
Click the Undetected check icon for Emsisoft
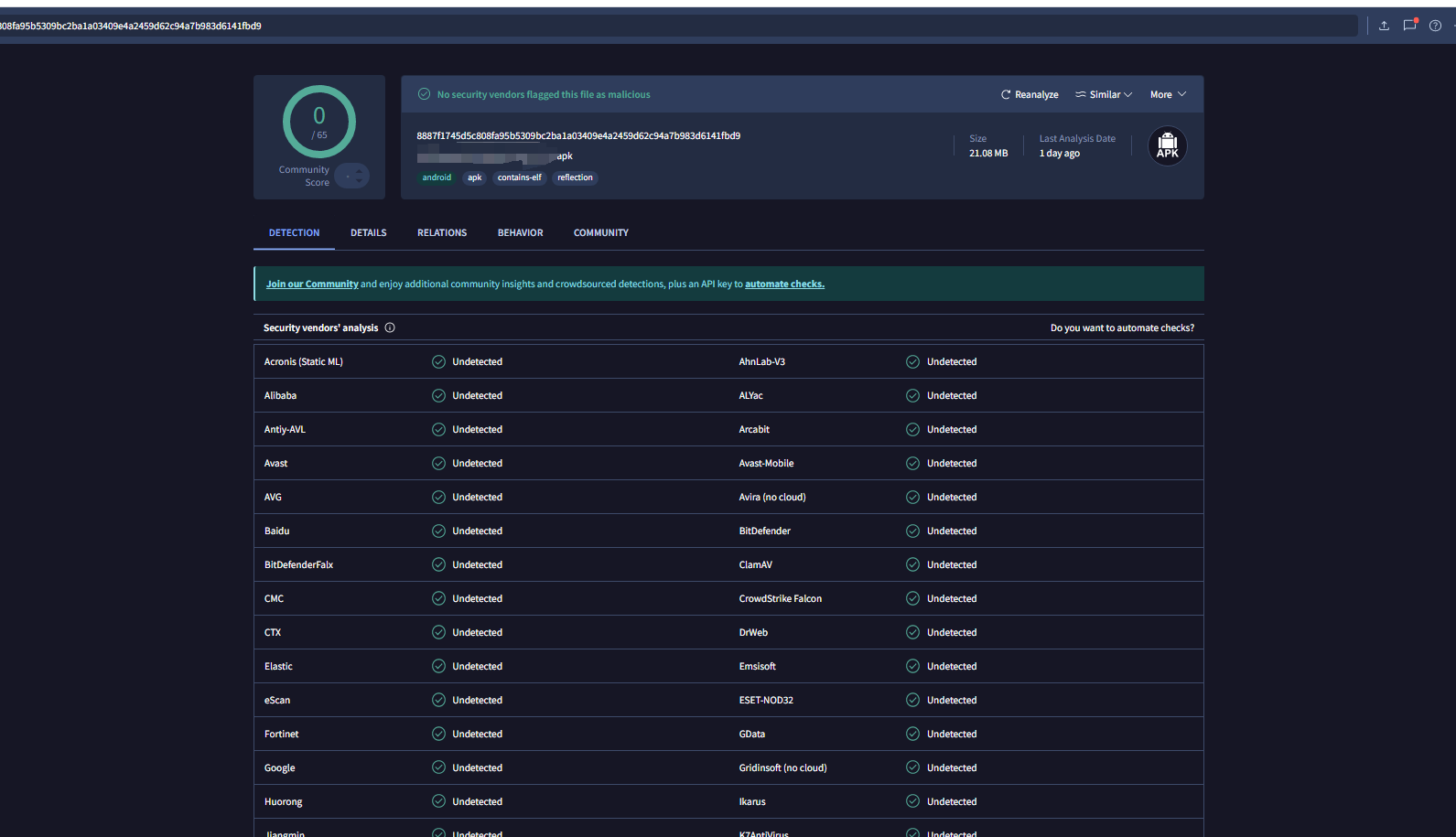pyautogui.click(x=912, y=666)
